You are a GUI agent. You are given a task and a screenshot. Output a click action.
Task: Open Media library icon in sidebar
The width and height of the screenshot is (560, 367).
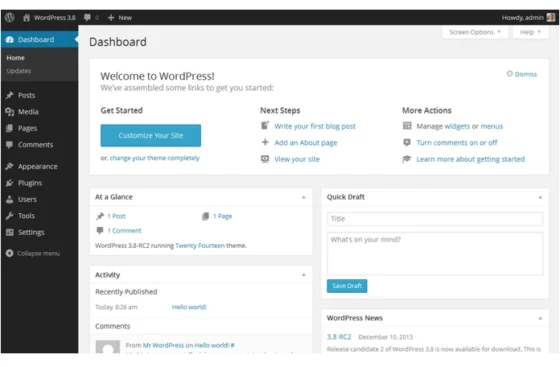click(10, 112)
